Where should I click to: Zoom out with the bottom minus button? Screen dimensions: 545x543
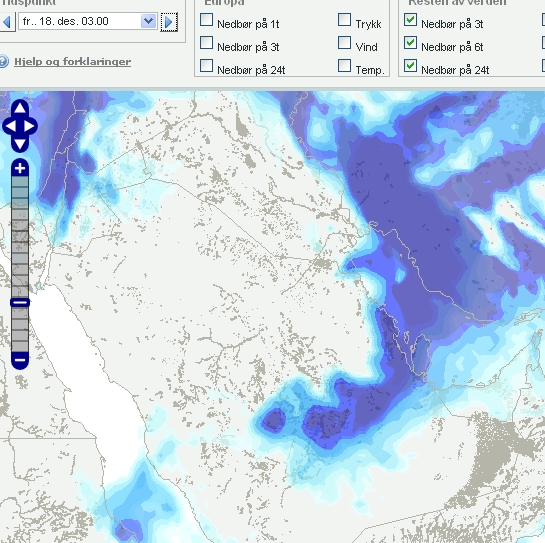click(20, 360)
